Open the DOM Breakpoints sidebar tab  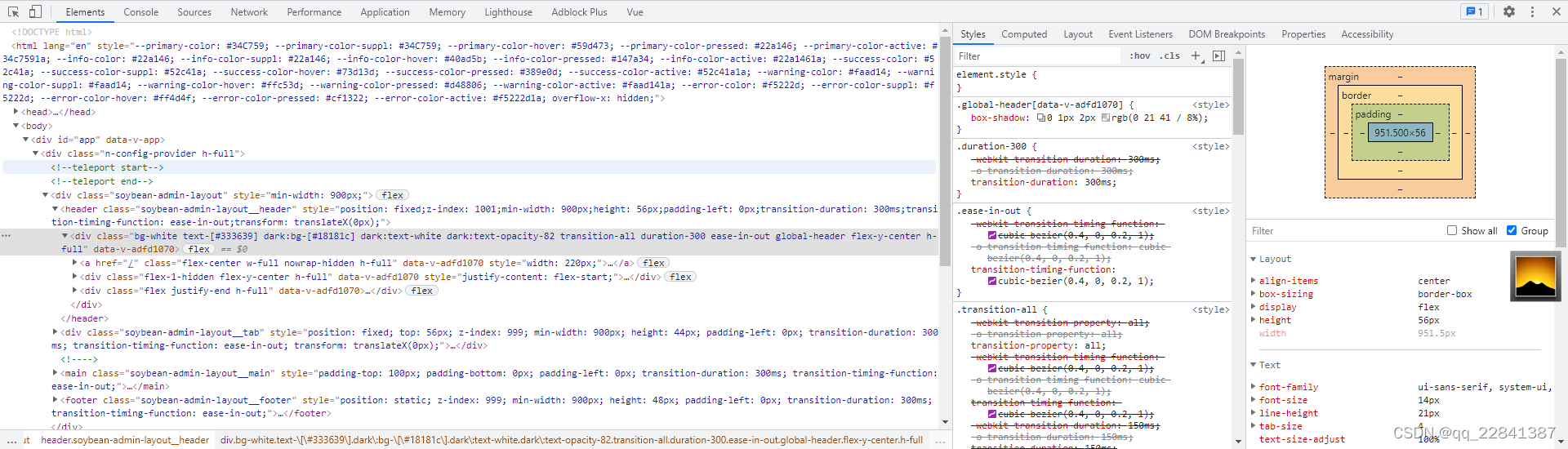click(x=1227, y=34)
